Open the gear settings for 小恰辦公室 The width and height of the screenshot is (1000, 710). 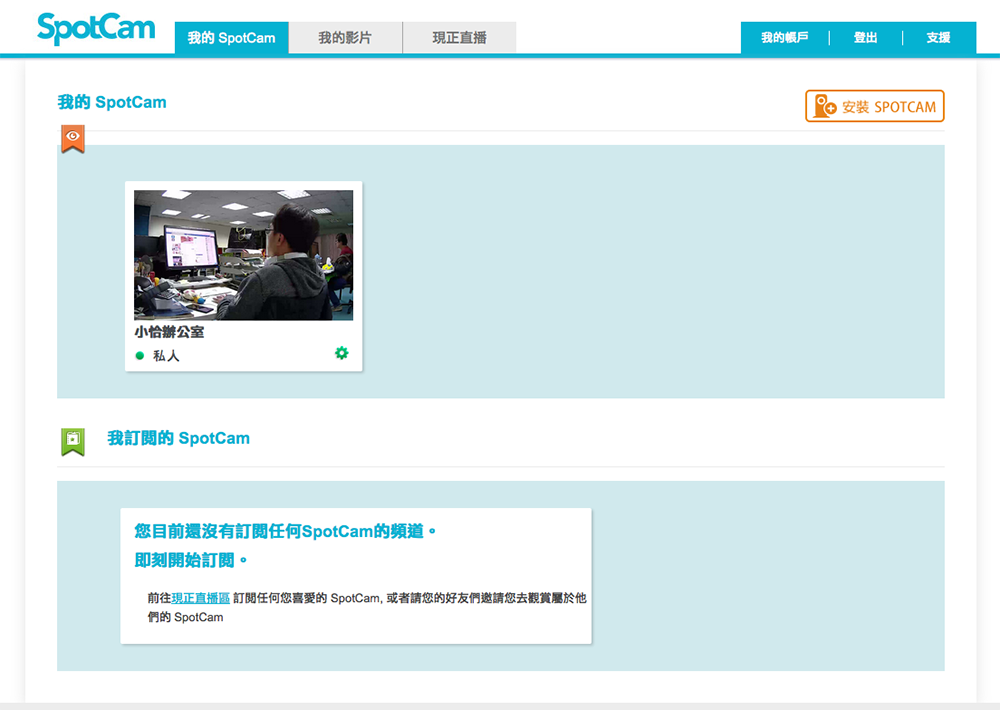tap(342, 353)
